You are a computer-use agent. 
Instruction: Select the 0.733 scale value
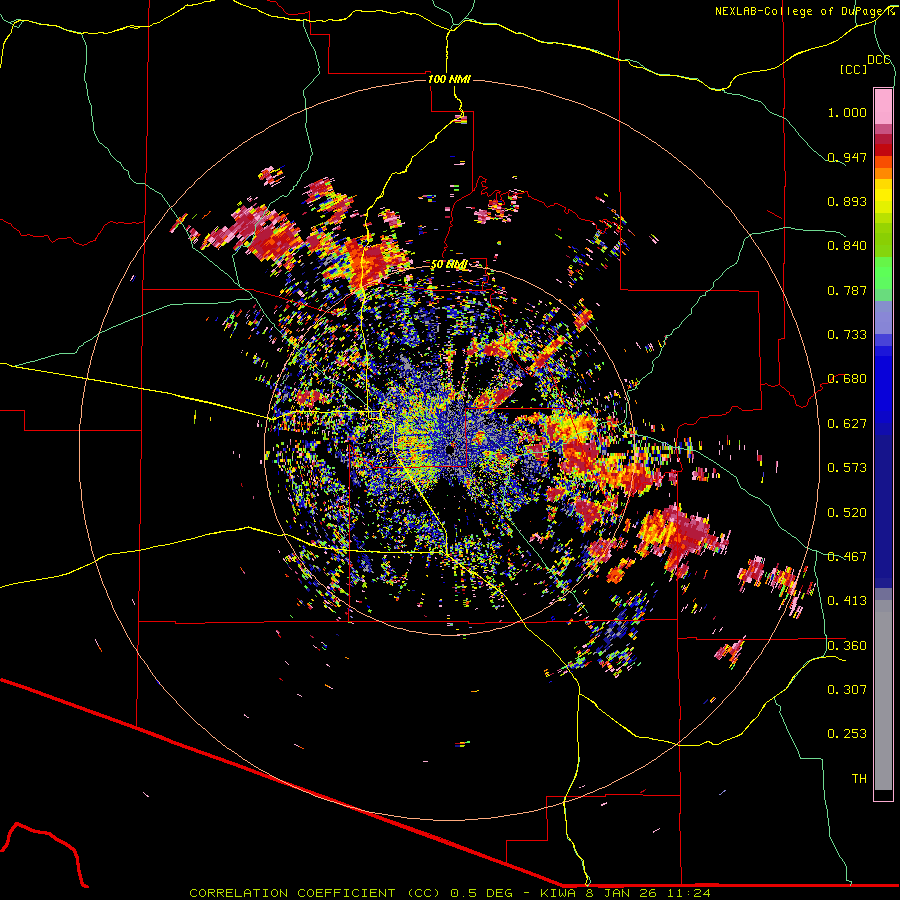pos(847,335)
